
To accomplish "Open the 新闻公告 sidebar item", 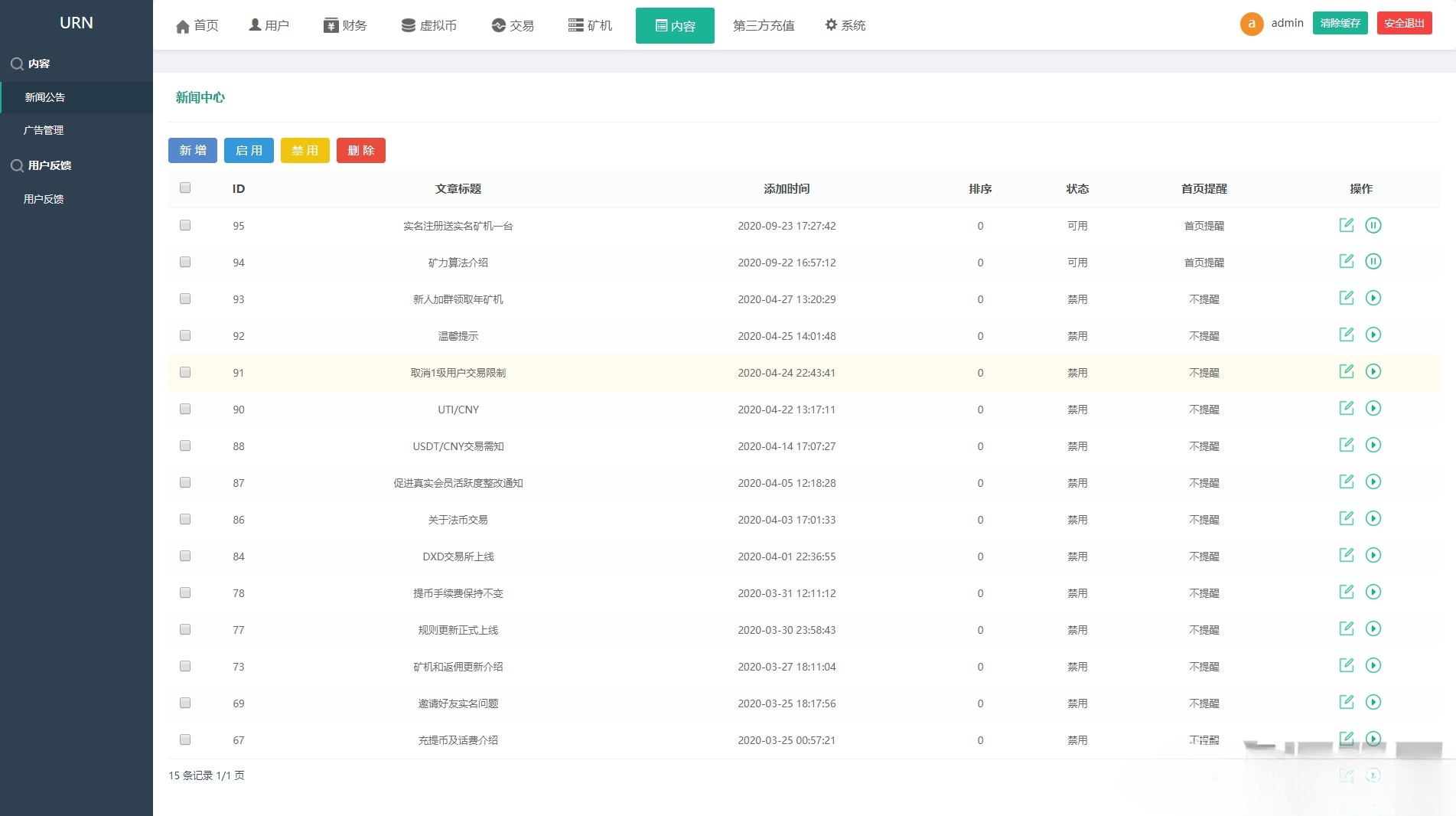I will (44, 97).
